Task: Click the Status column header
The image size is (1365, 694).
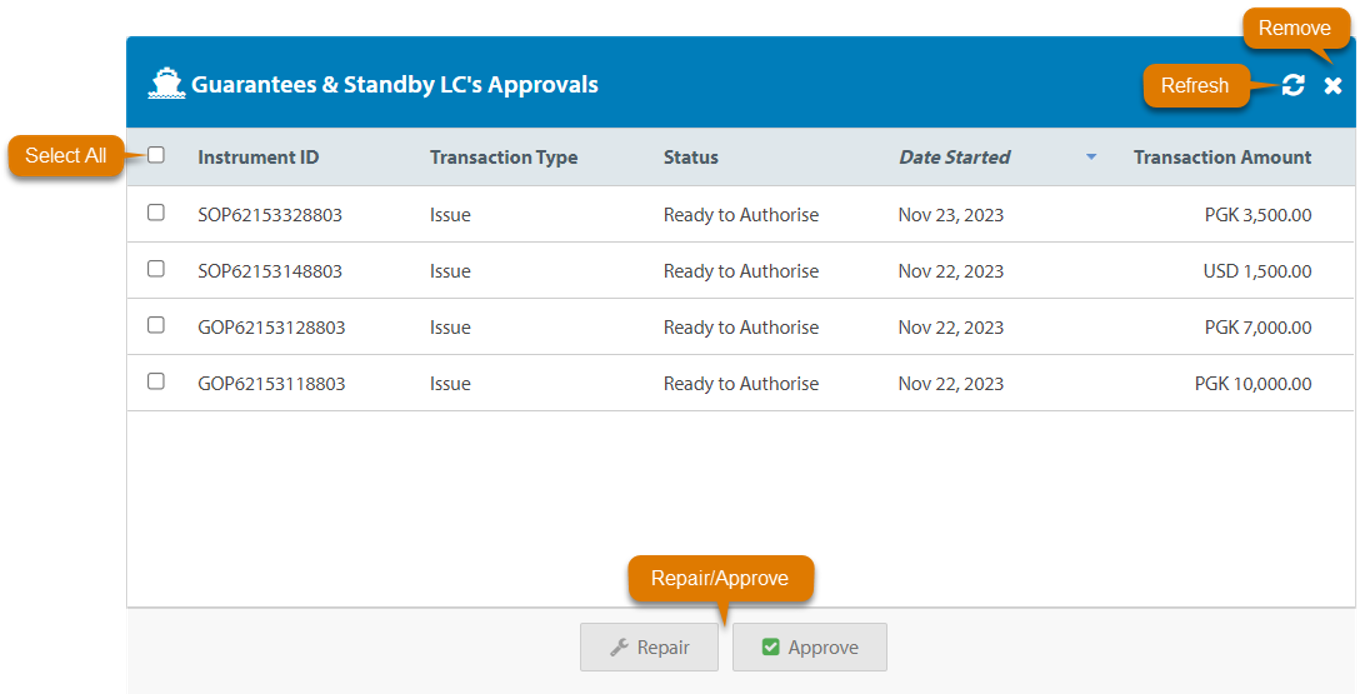Action: coord(690,157)
